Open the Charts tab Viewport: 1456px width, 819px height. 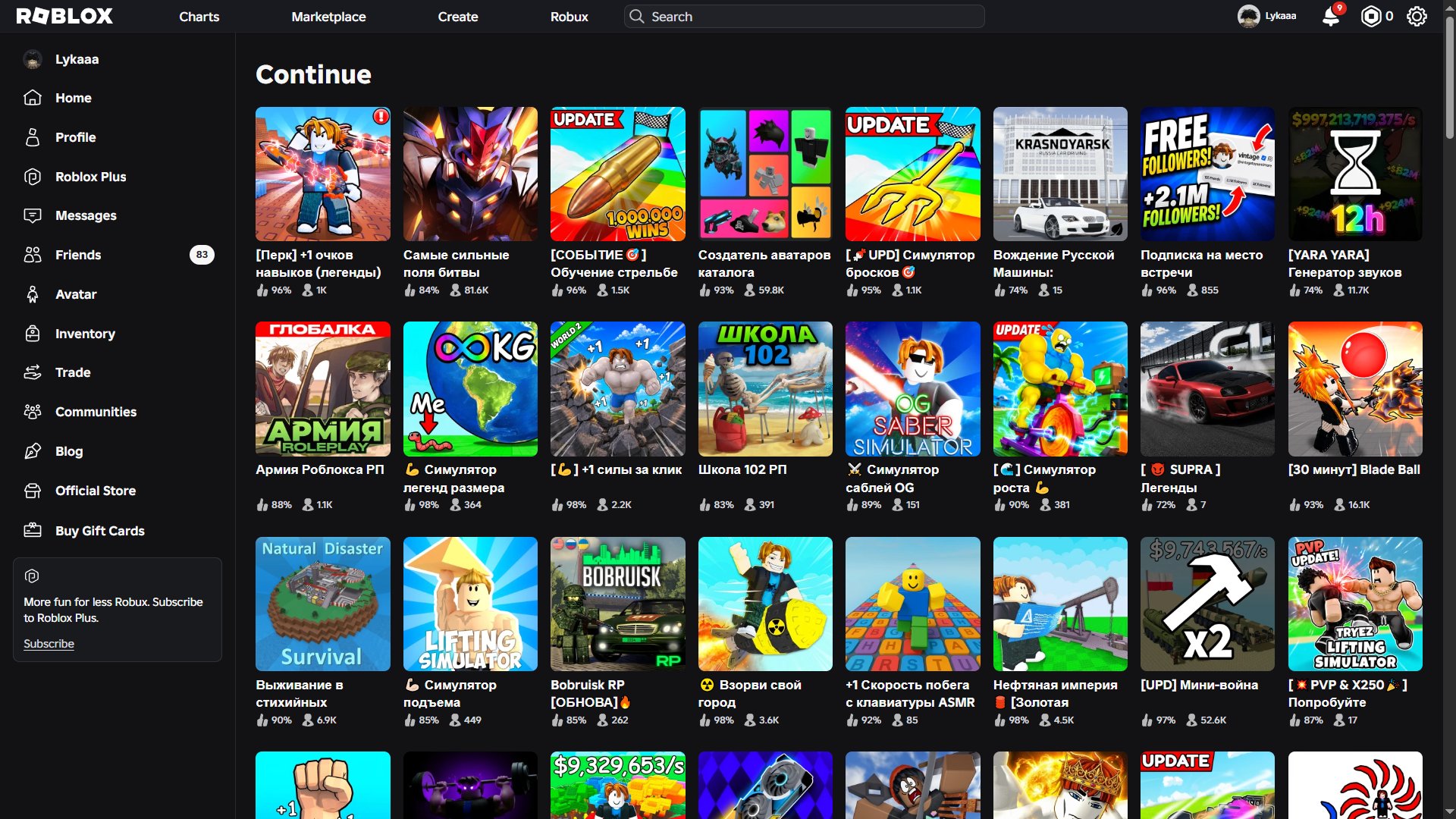pyautogui.click(x=199, y=17)
